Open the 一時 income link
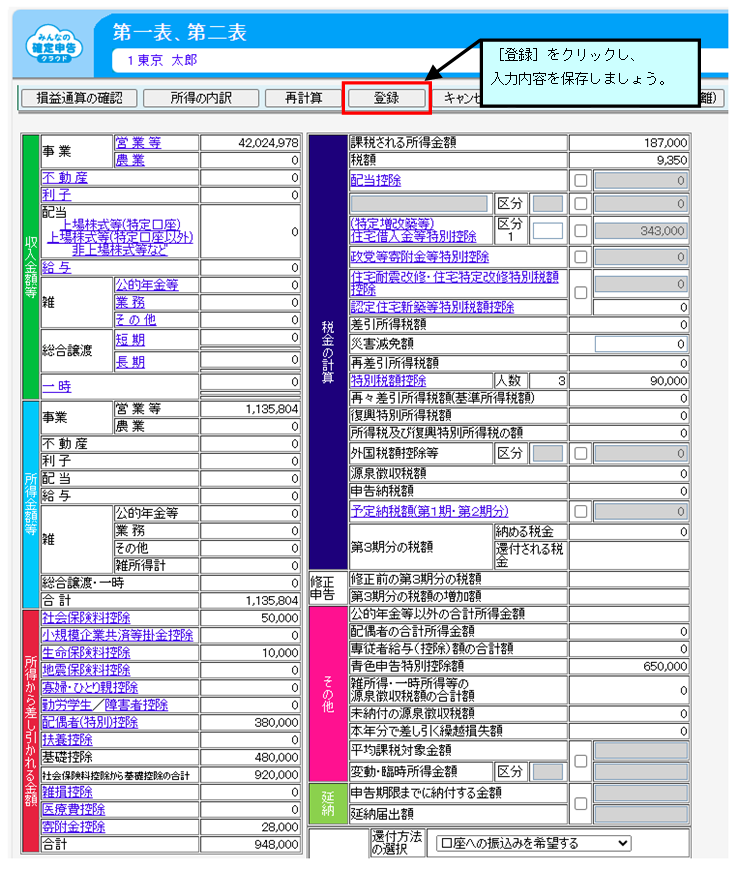Screen dimensions: 739x871 (57, 387)
